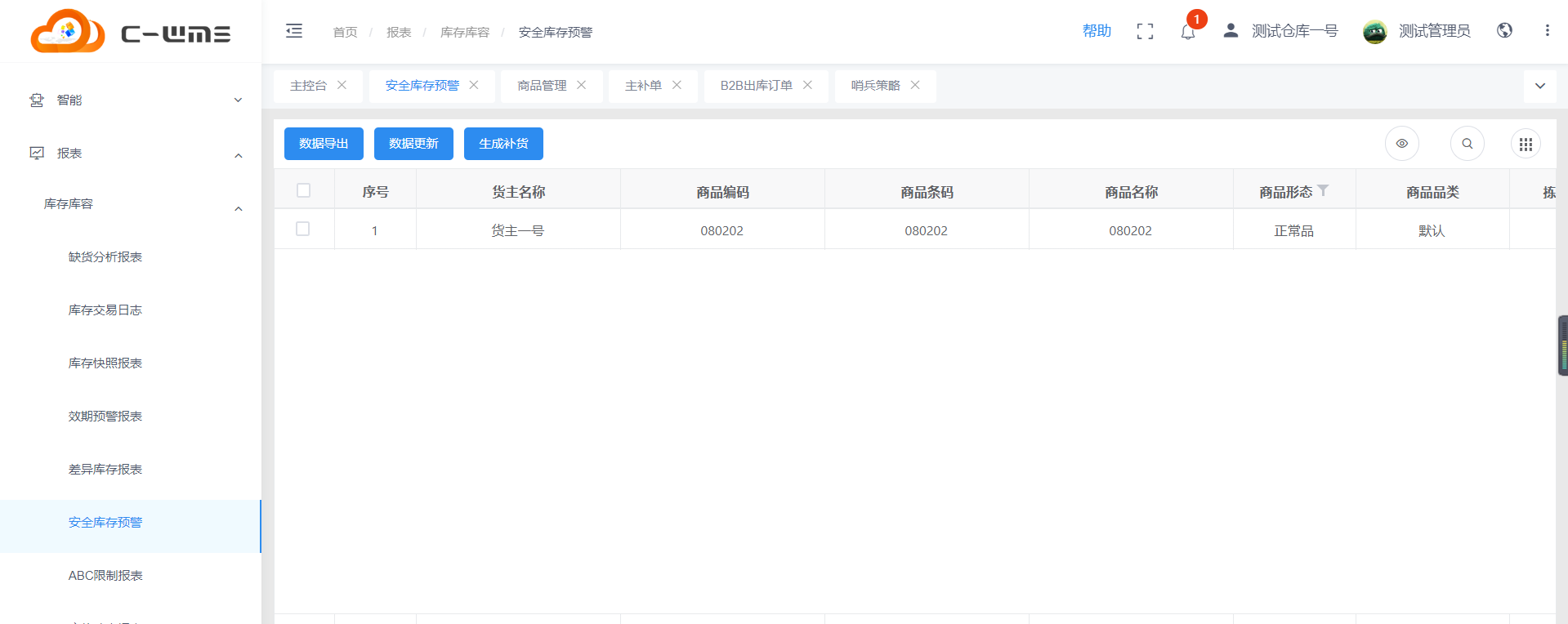The width and height of the screenshot is (1568, 624).
Task: Click the 080202 cell under 商品编码
Action: click(721, 230)
